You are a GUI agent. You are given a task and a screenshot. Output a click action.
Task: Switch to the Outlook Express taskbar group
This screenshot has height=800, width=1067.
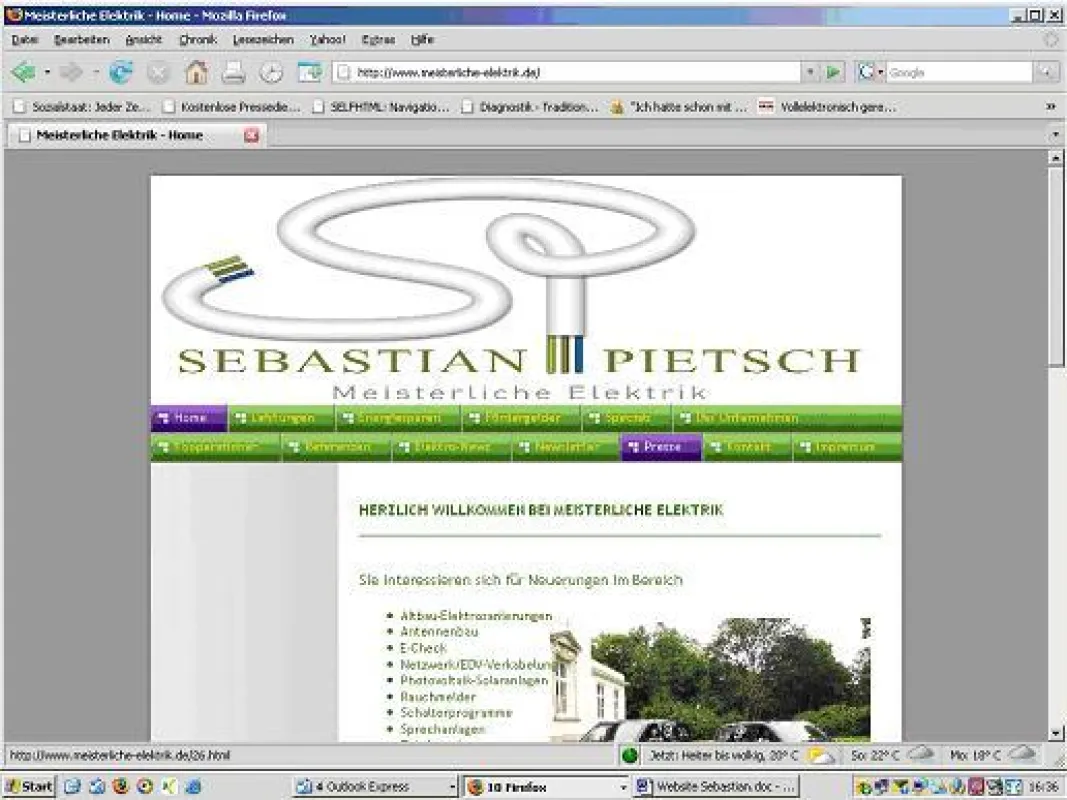coord(375,787)
